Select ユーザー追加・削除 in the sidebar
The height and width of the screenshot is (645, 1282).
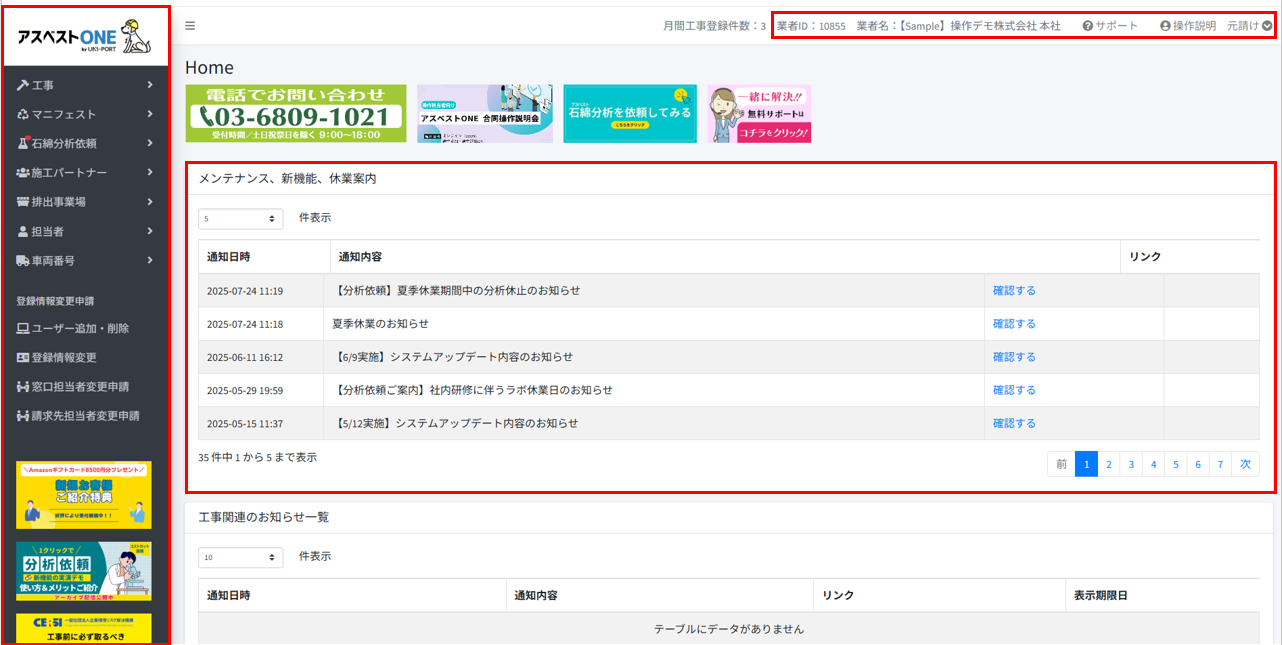pyautogui.click(x=73, y=328)
